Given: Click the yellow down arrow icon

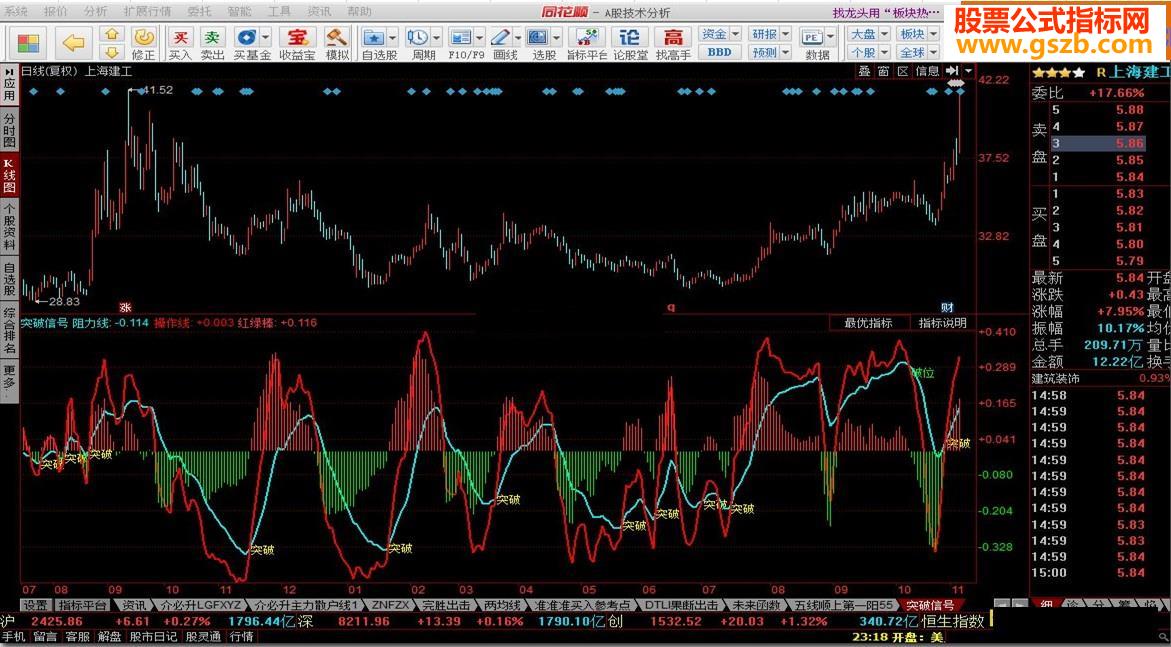Looking at the screenshot, I should pyautogui.click(x=112, y=52).
